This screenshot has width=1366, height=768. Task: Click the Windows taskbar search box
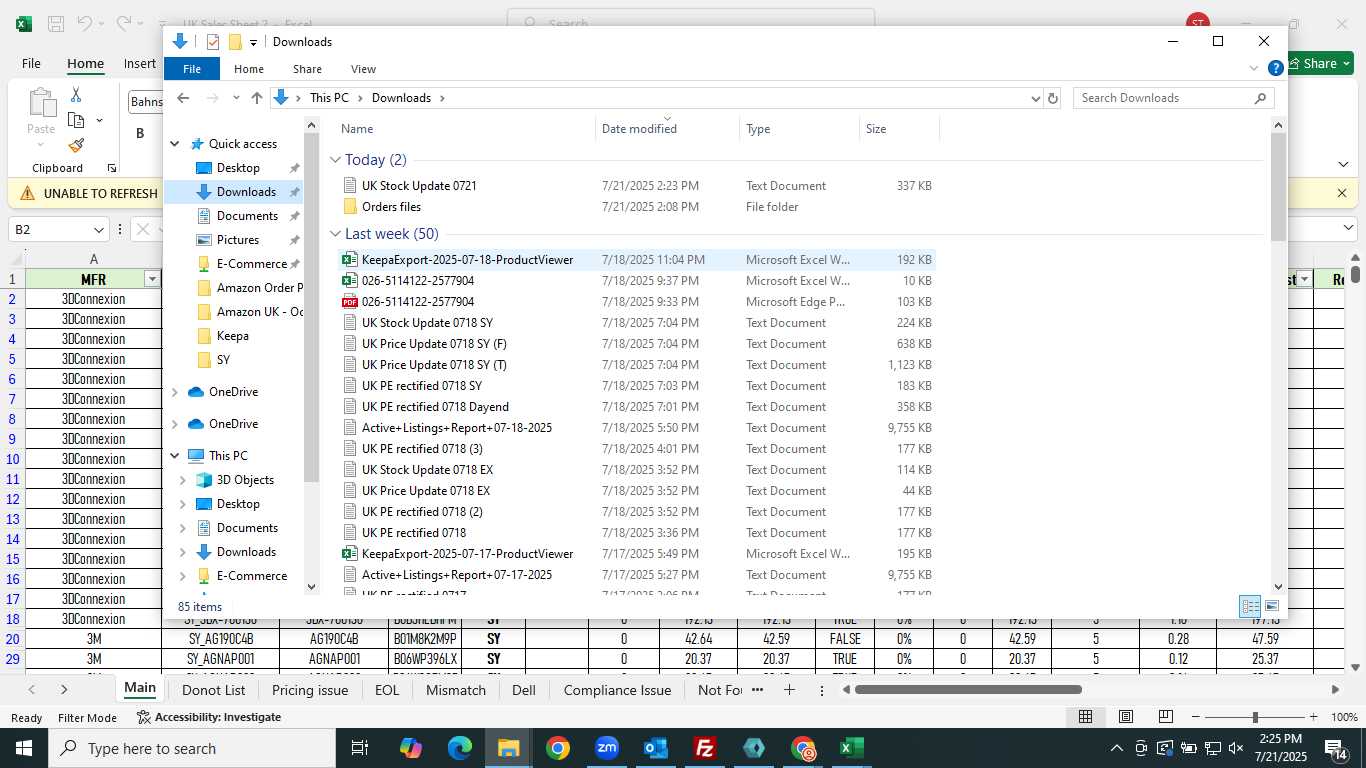click(x=192, y=748)
